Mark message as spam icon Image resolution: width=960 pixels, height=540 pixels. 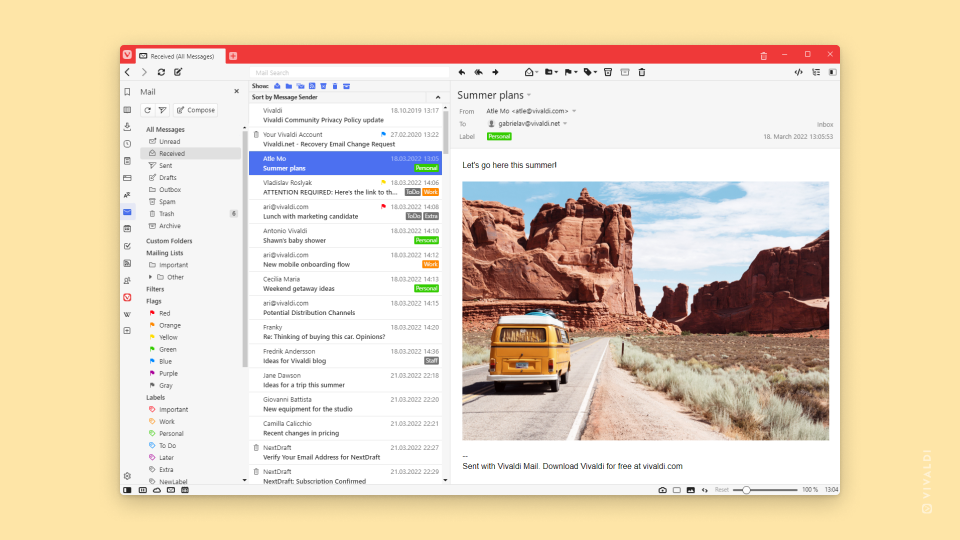coord(608,72)
